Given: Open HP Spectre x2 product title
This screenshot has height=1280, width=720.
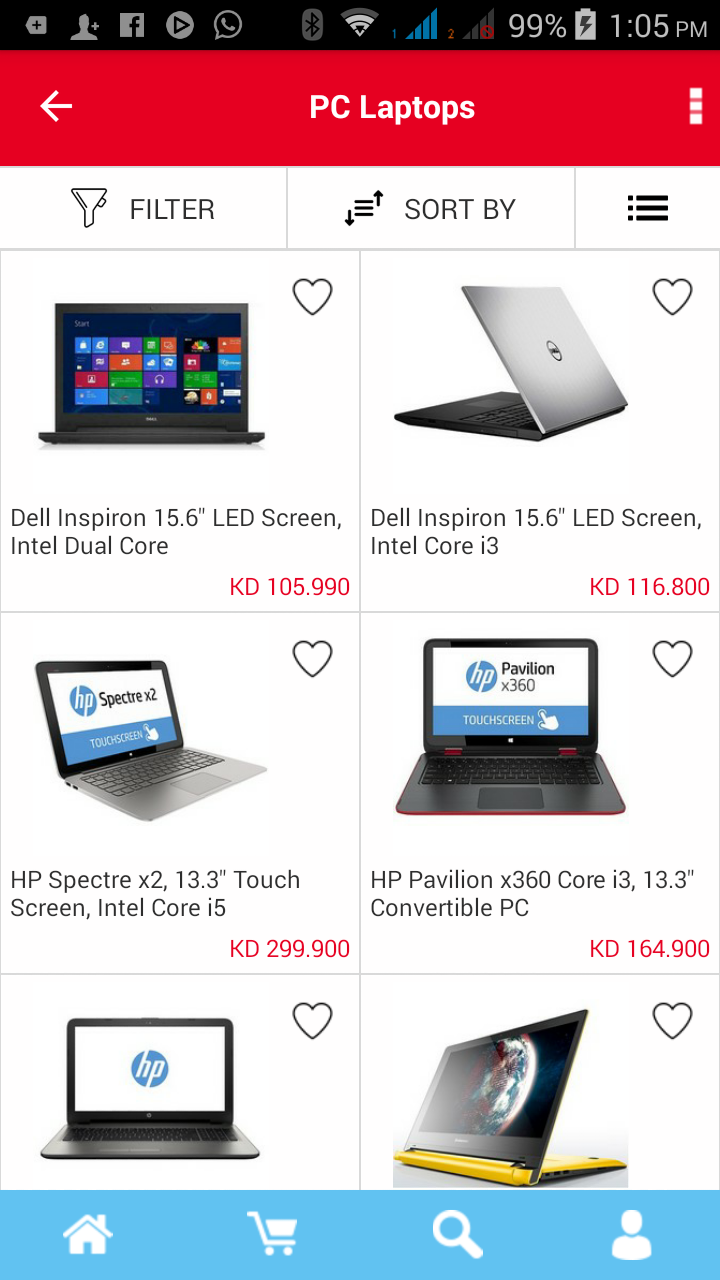Looking at the screenshot, I should click(155, 894).
